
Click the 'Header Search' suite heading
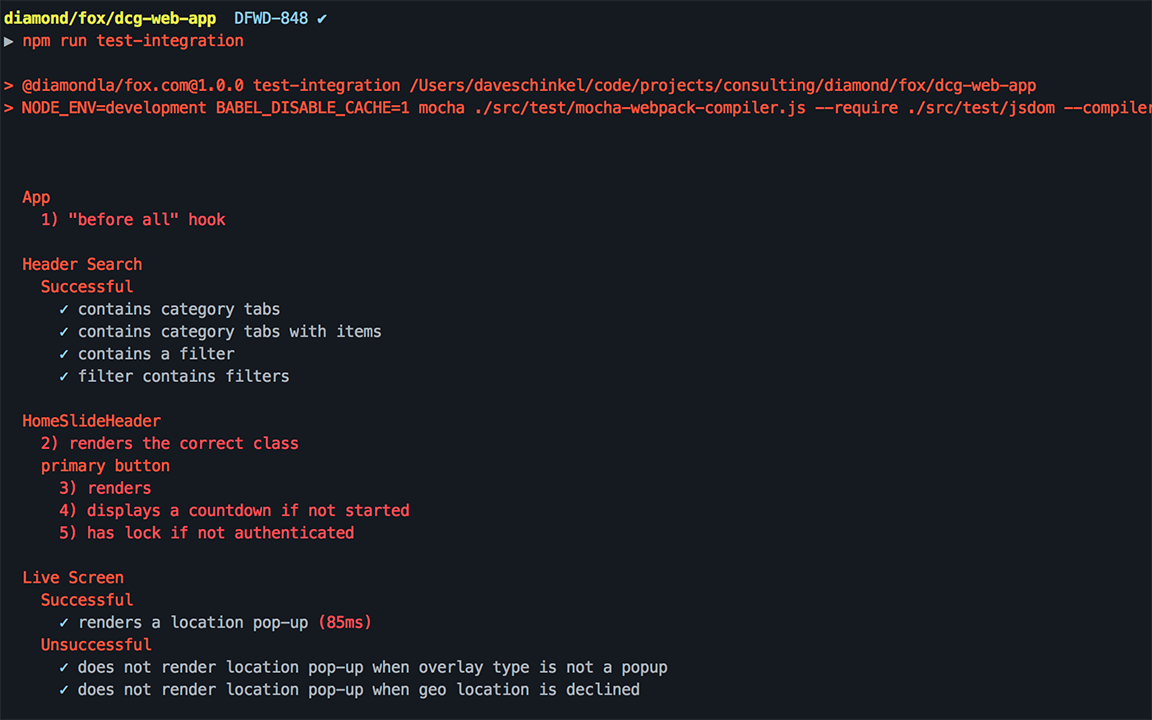[82, 264]
